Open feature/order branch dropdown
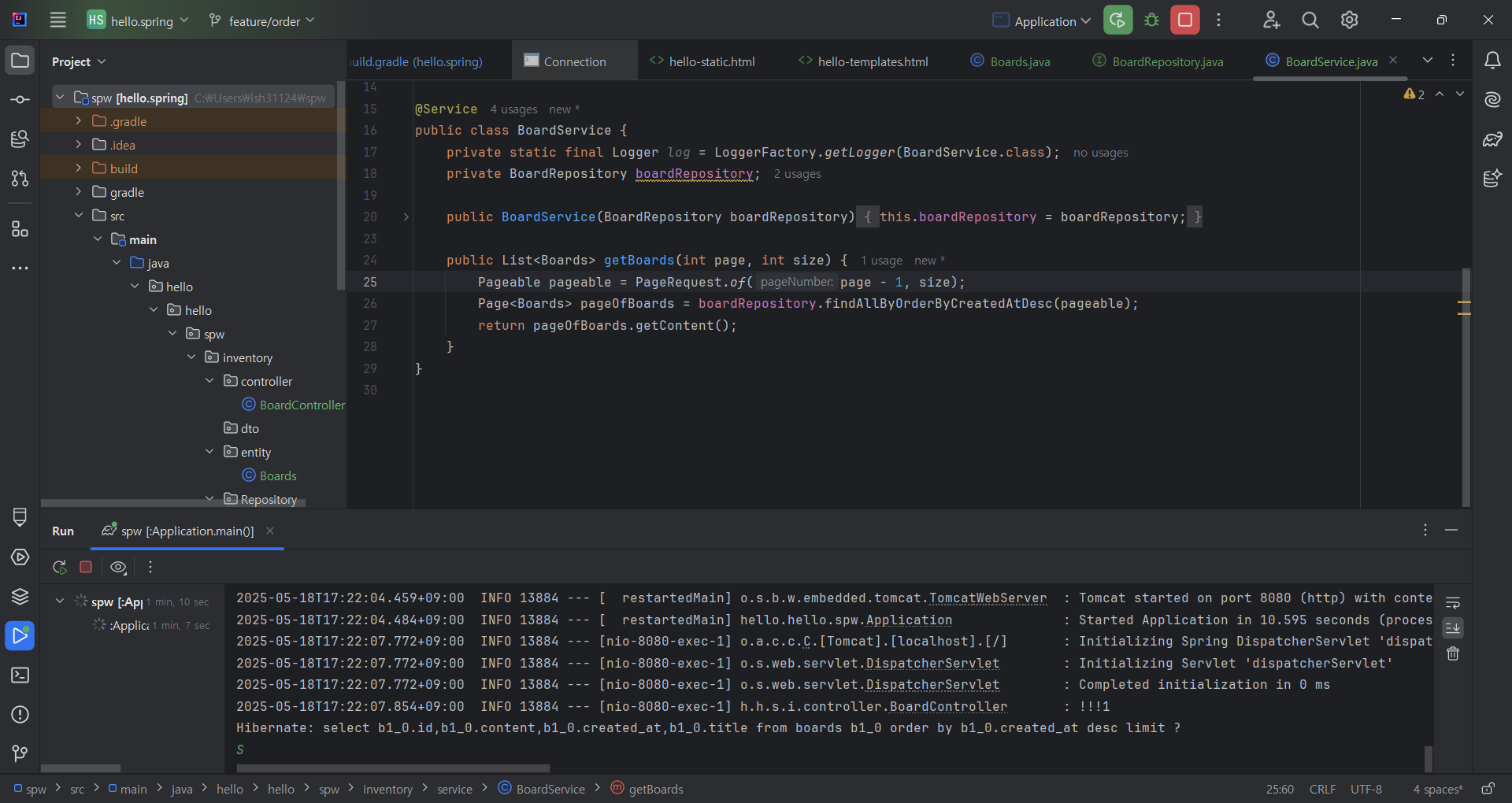The width and height of the screenshot is (1512, 803). (x=261, y=20)
